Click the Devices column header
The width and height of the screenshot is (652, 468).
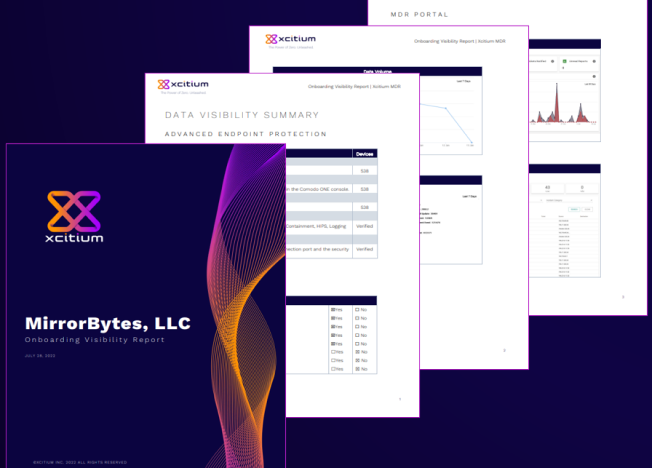point(364,154)
